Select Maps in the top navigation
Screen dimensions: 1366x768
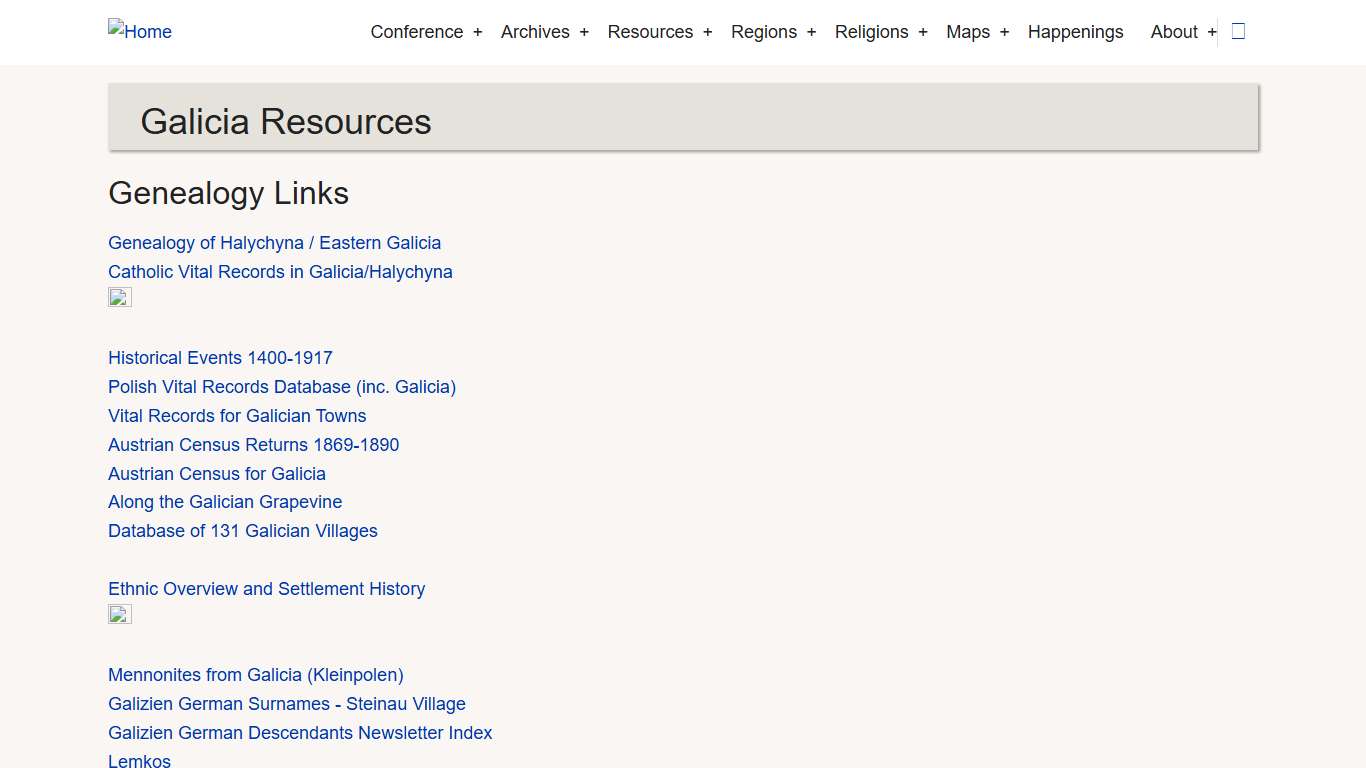tap(967, 31)
